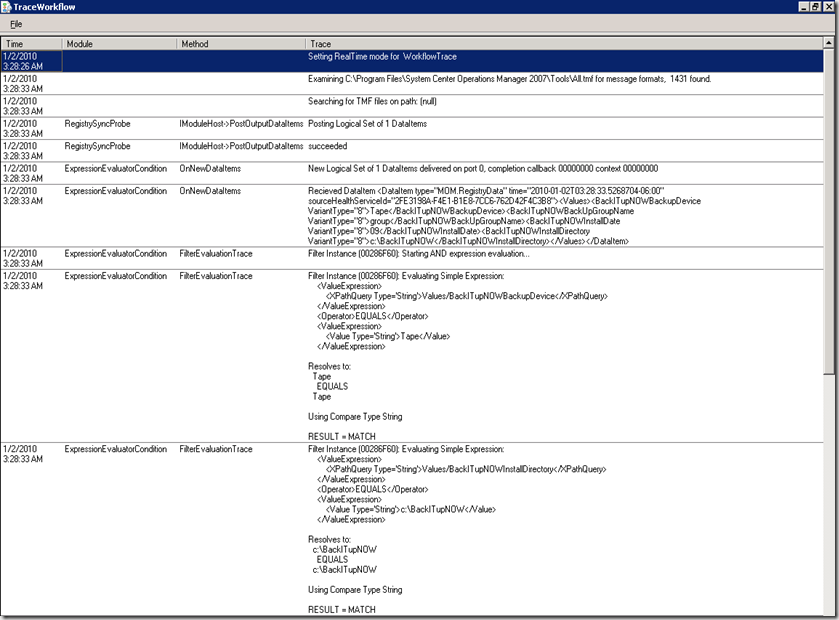This screenshot has width=839, height=620.
Task: Click the time cell of the 'Examining' row
Action: [32, 83]
